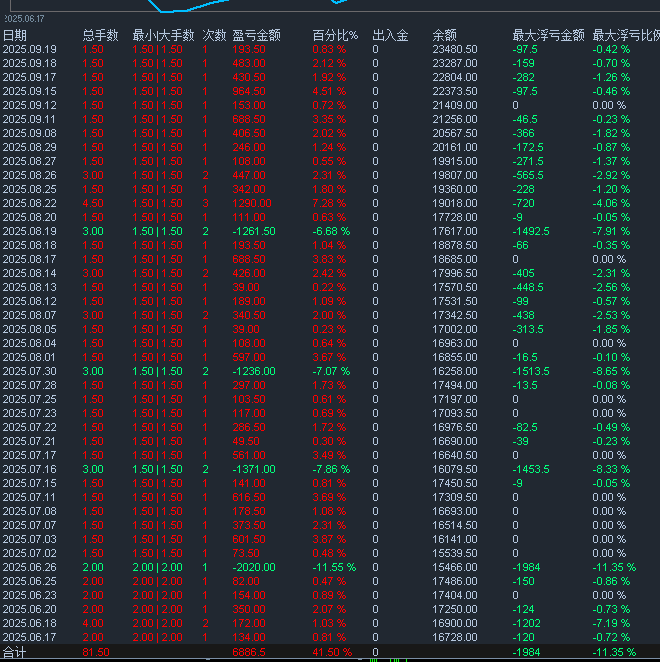Select the 2025.09.19 date row
660x662 pixels.
click(29, 49)
